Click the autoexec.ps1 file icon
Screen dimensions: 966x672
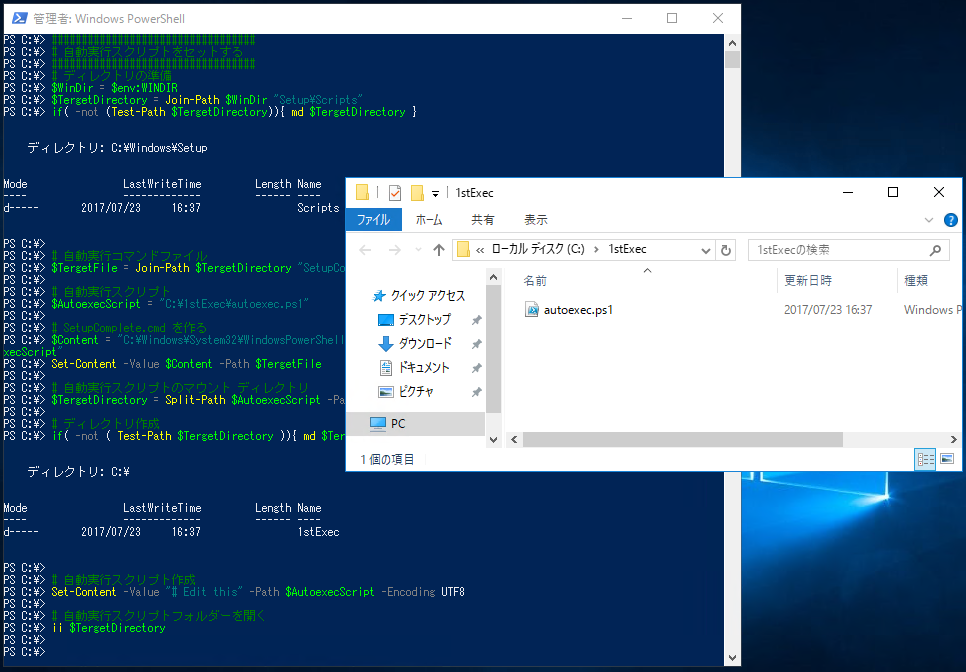532,310
